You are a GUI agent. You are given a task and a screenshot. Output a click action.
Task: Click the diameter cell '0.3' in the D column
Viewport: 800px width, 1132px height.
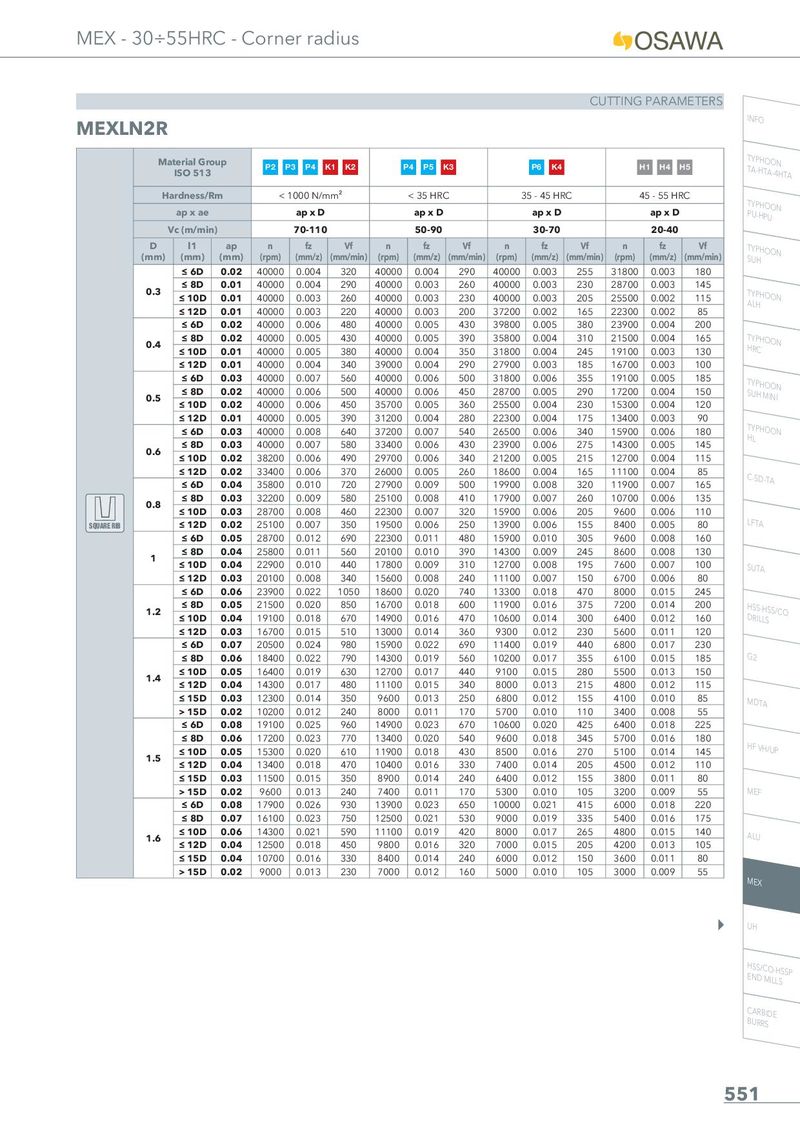153,292
